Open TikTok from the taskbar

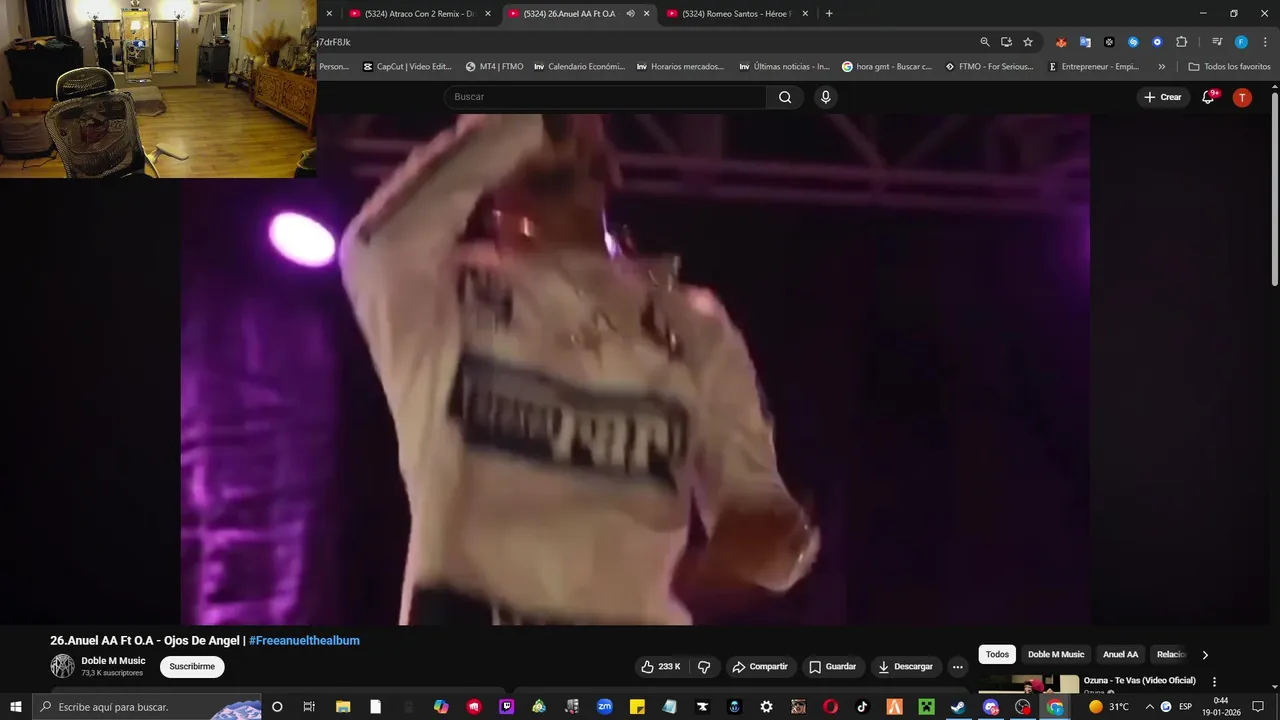862,707
